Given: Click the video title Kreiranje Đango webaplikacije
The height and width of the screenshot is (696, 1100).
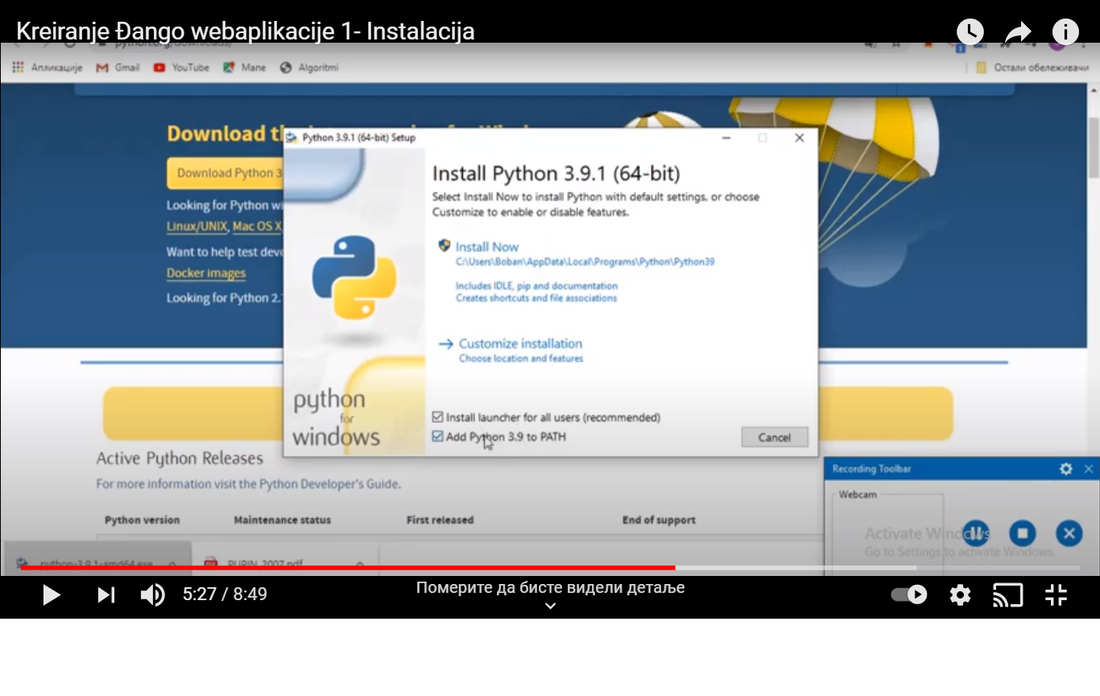Looking at the screenshot, I should pyautogui.click(x=245, y=32).
